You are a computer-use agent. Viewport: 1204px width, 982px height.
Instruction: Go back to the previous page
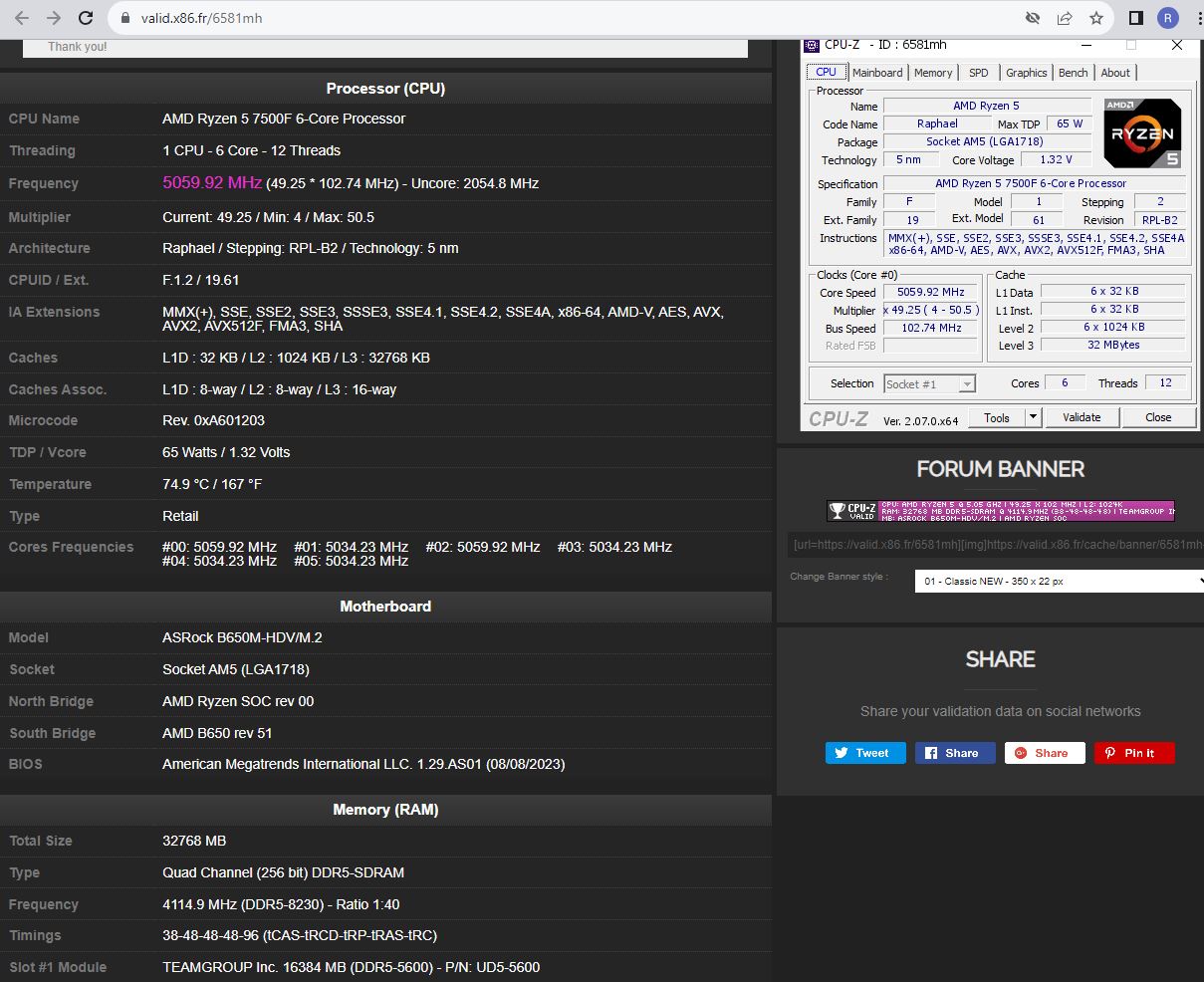click(22, 18)
